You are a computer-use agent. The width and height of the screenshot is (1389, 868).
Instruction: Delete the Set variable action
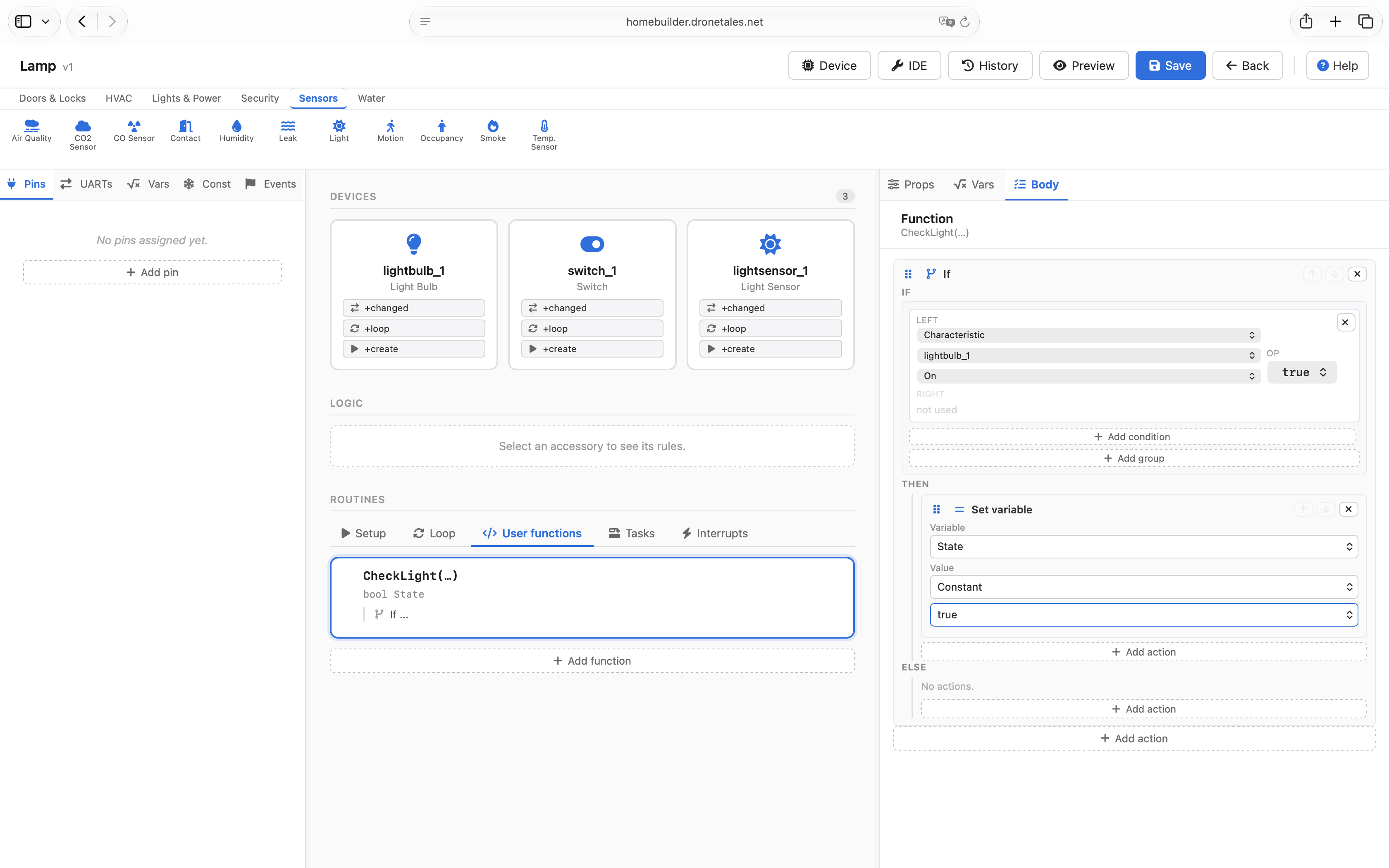[1349, 509]
